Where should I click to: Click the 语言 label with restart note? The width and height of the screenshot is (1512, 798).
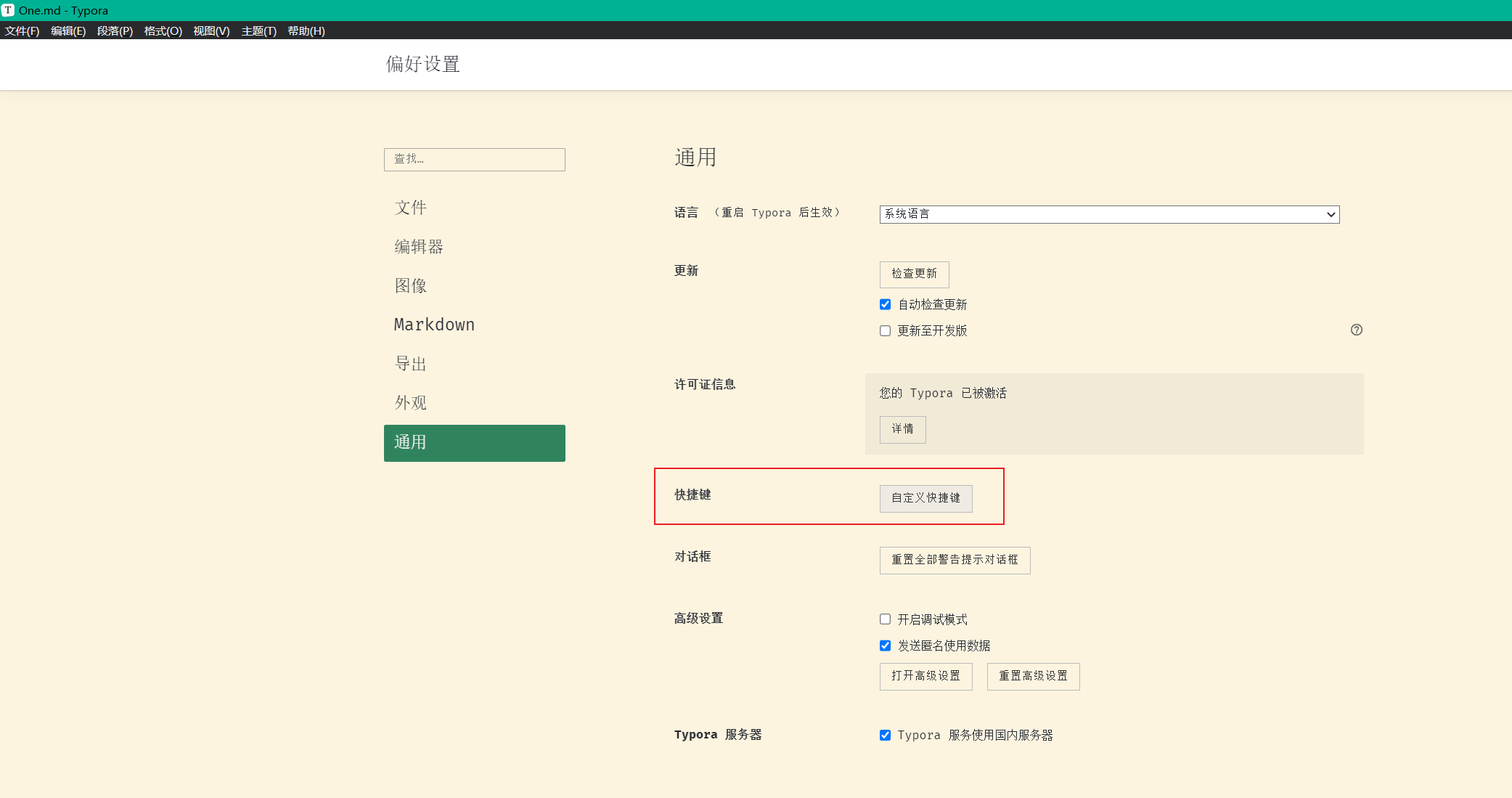[x=757, y=212]
